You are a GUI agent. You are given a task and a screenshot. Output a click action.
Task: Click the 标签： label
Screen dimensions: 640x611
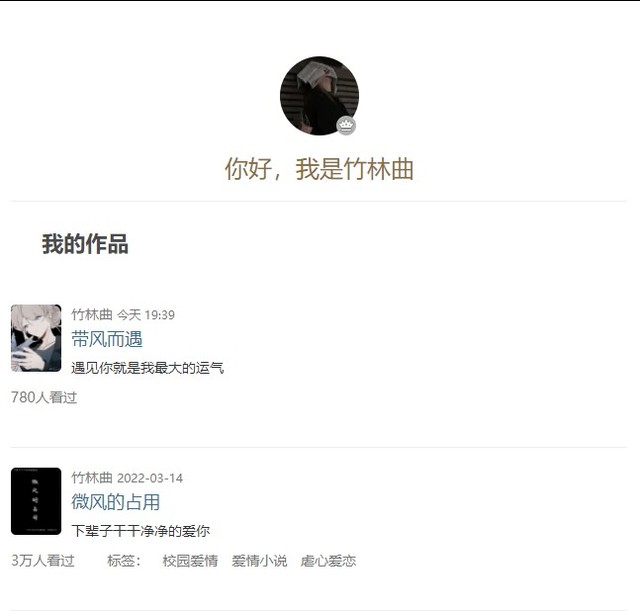tap(124, 561)
